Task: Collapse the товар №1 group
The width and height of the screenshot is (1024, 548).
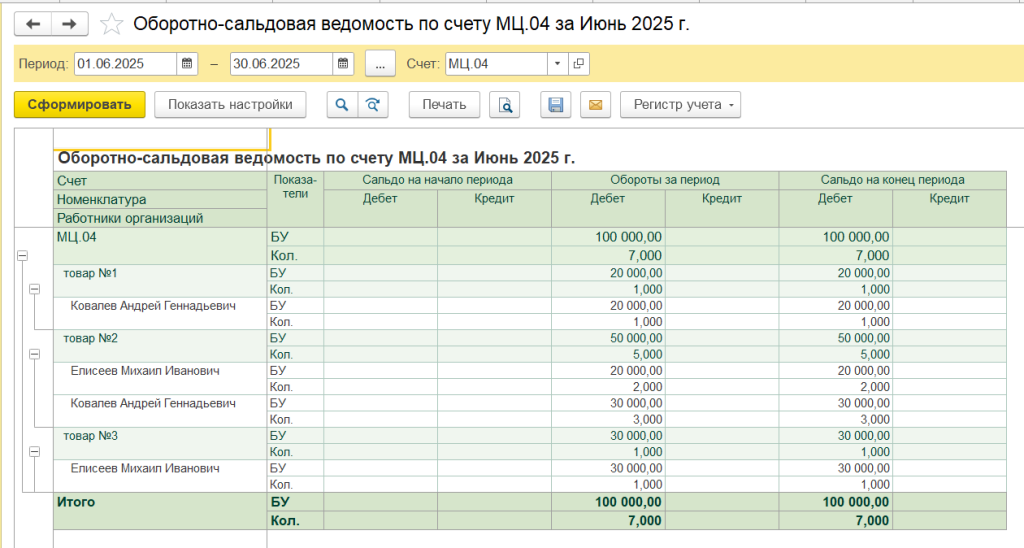Action: (33, 289)
